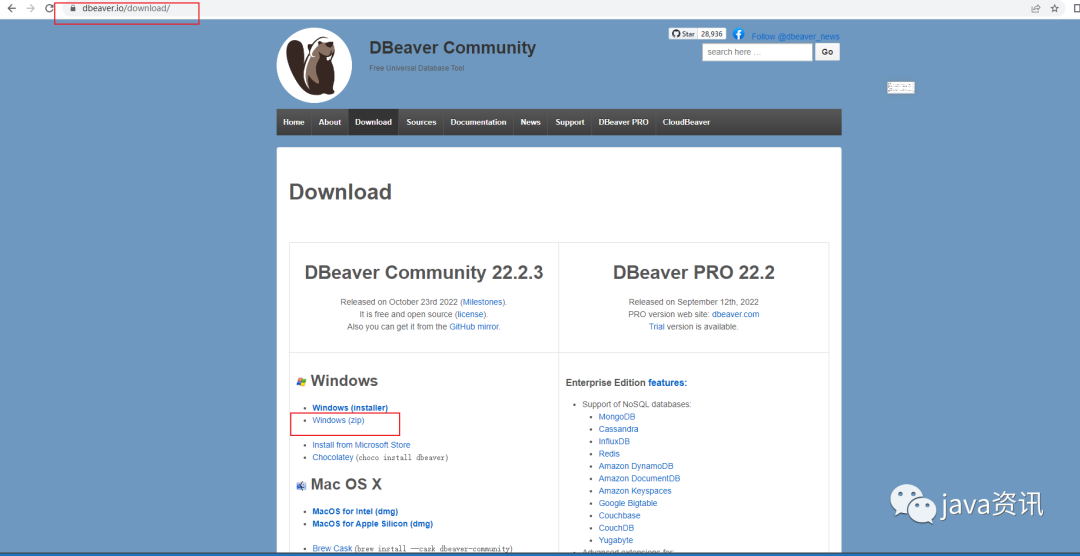This screenshot has width=1080, height=556.
Task: Reload the page with the refresh icon
Action: tap(49, 8)
